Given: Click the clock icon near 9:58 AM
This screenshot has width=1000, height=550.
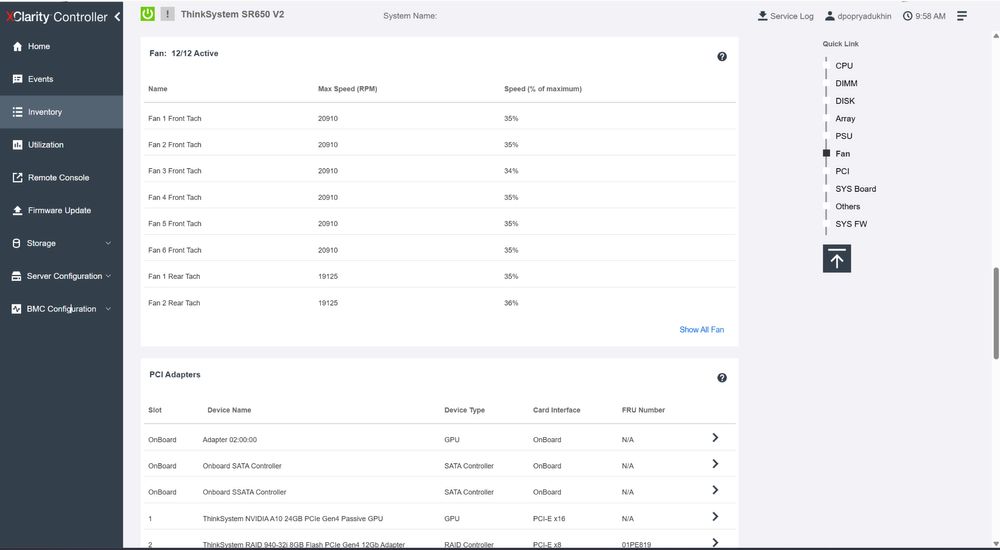Looking at the screenshot, I should pos(908,16).
